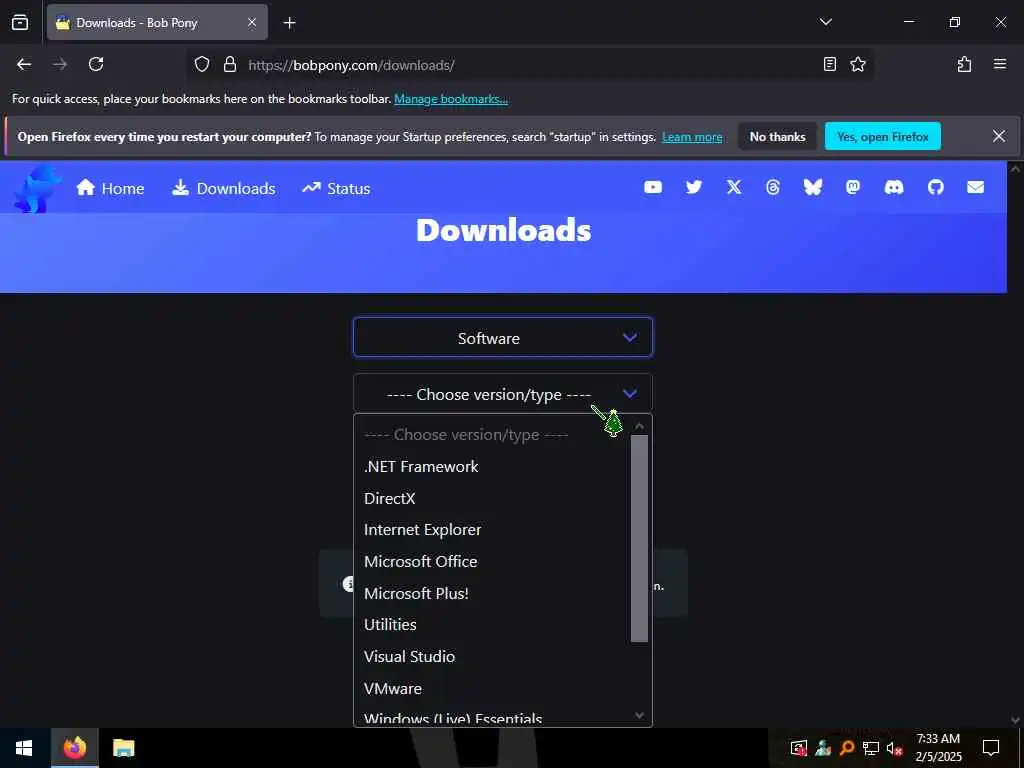
Task: Select DirectX from the list
Action: [x=493, y=498]
